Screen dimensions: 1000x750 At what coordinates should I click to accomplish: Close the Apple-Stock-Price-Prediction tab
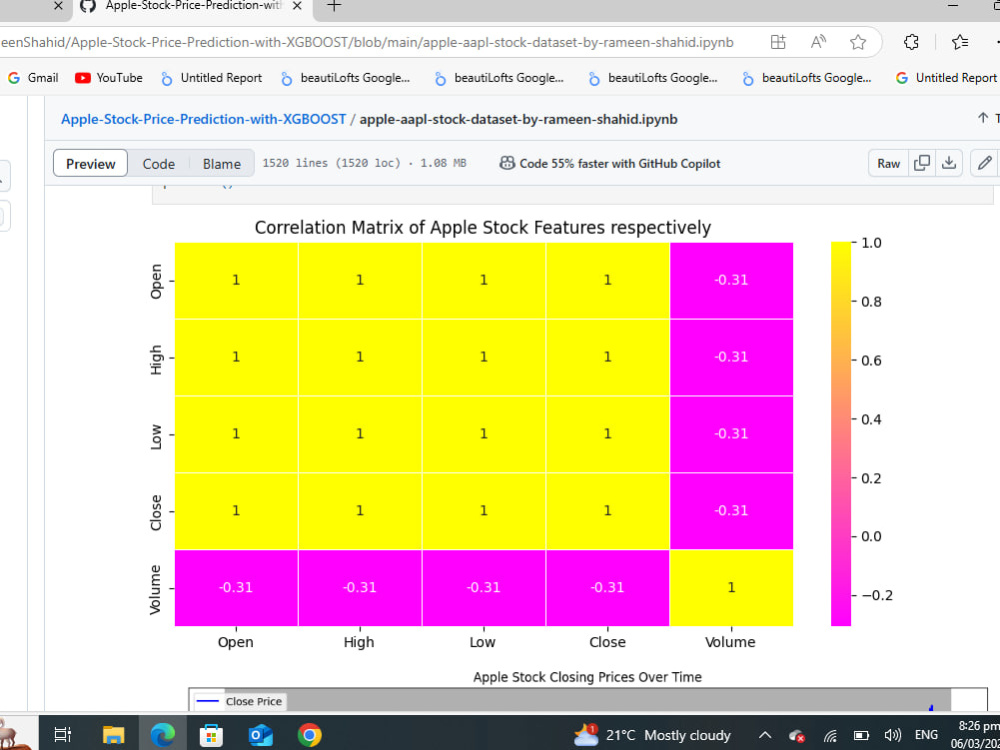(x=297, y=6)
